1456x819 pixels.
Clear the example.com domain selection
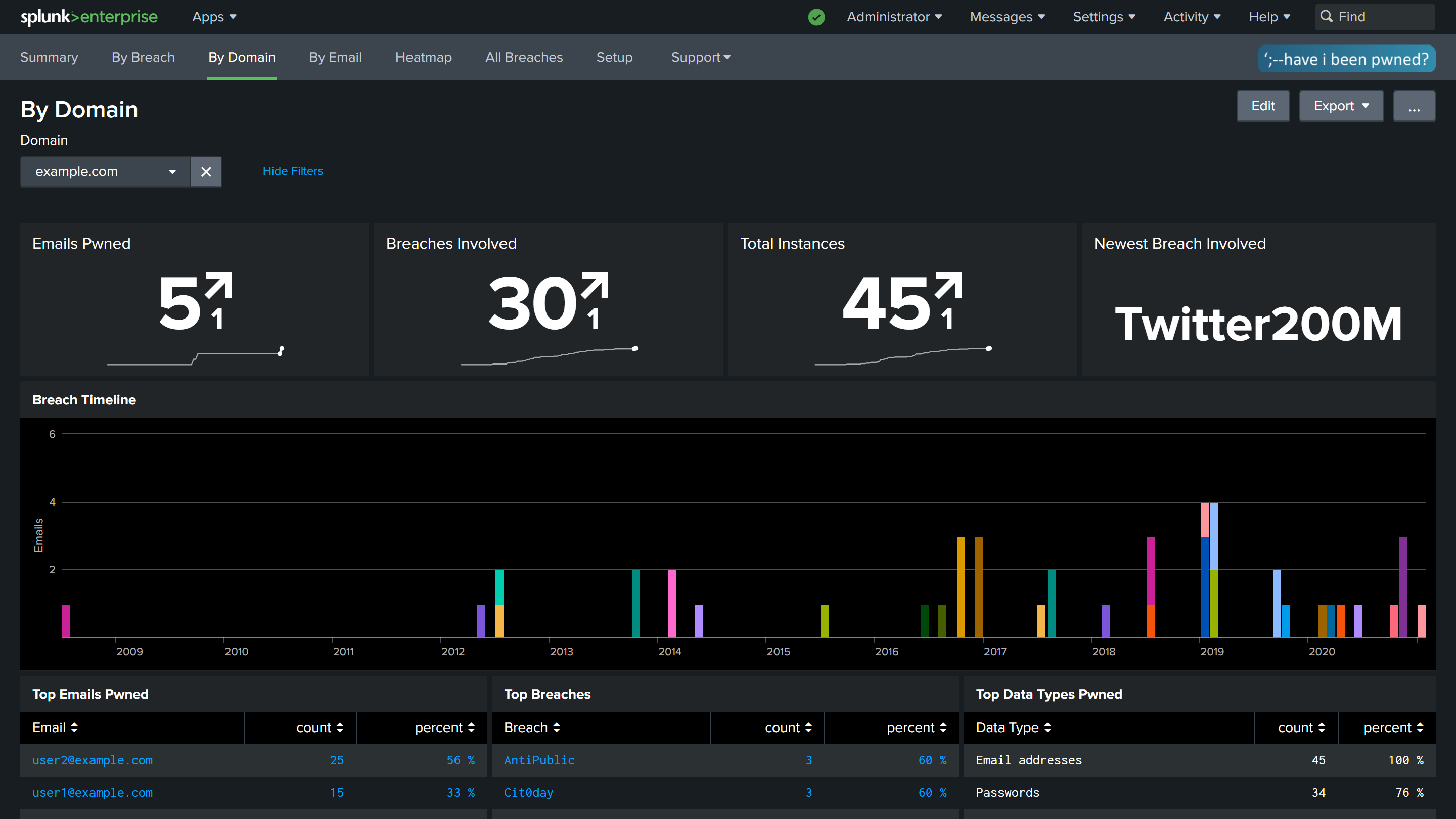[x=206, y=172]
